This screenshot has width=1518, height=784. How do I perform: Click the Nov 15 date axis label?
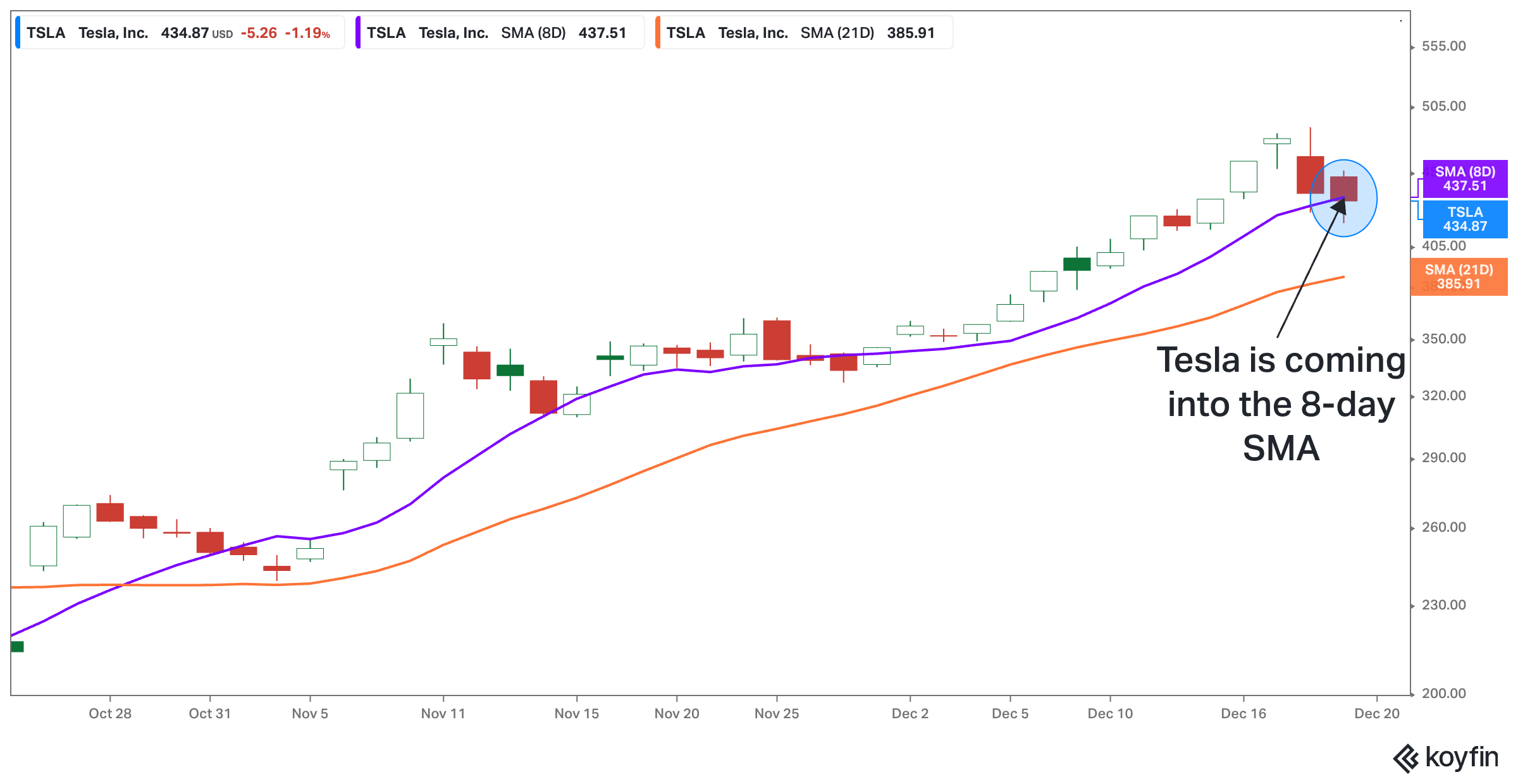[577, 714]
